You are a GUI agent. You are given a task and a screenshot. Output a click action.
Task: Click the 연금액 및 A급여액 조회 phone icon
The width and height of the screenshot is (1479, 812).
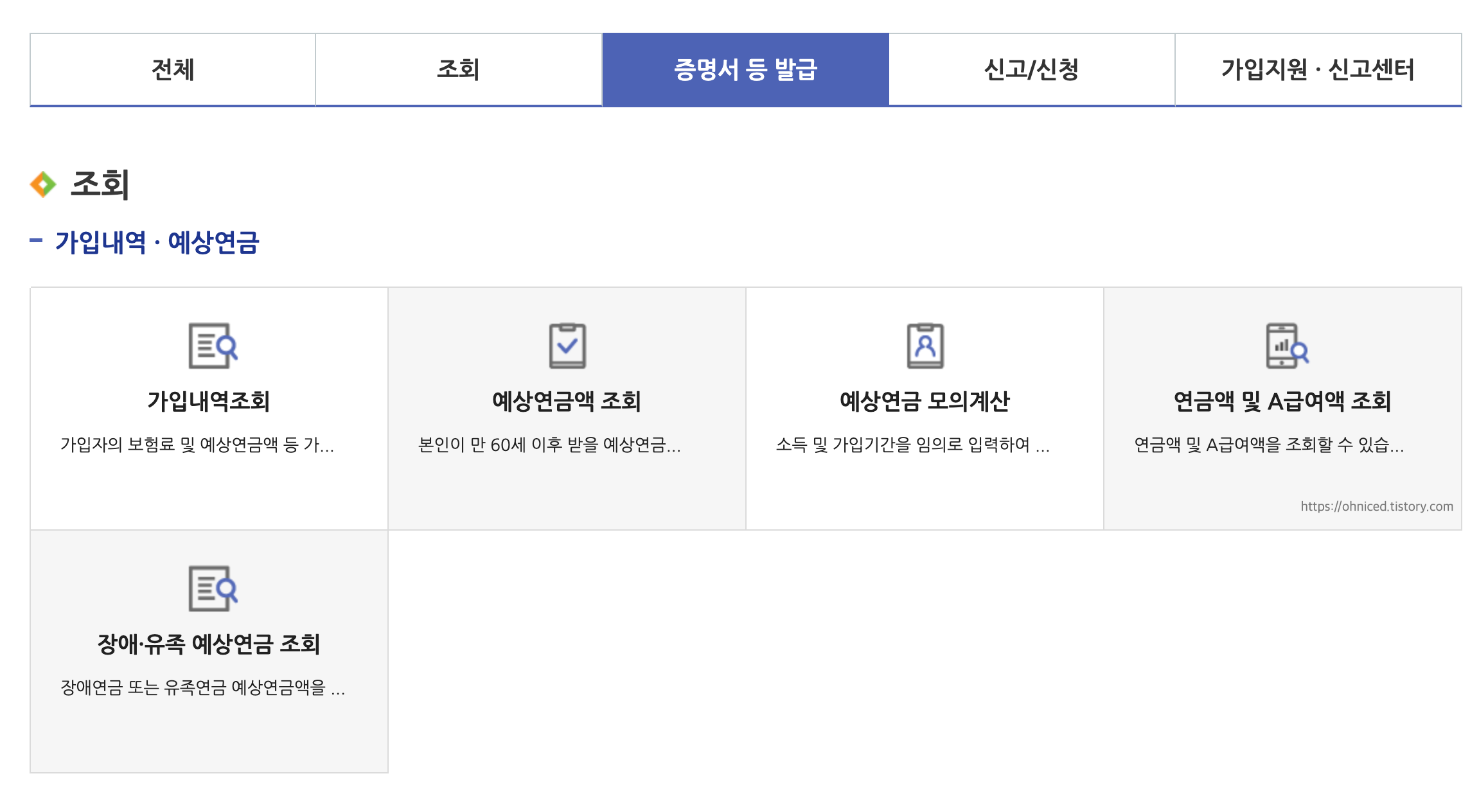coord(1286,346)
